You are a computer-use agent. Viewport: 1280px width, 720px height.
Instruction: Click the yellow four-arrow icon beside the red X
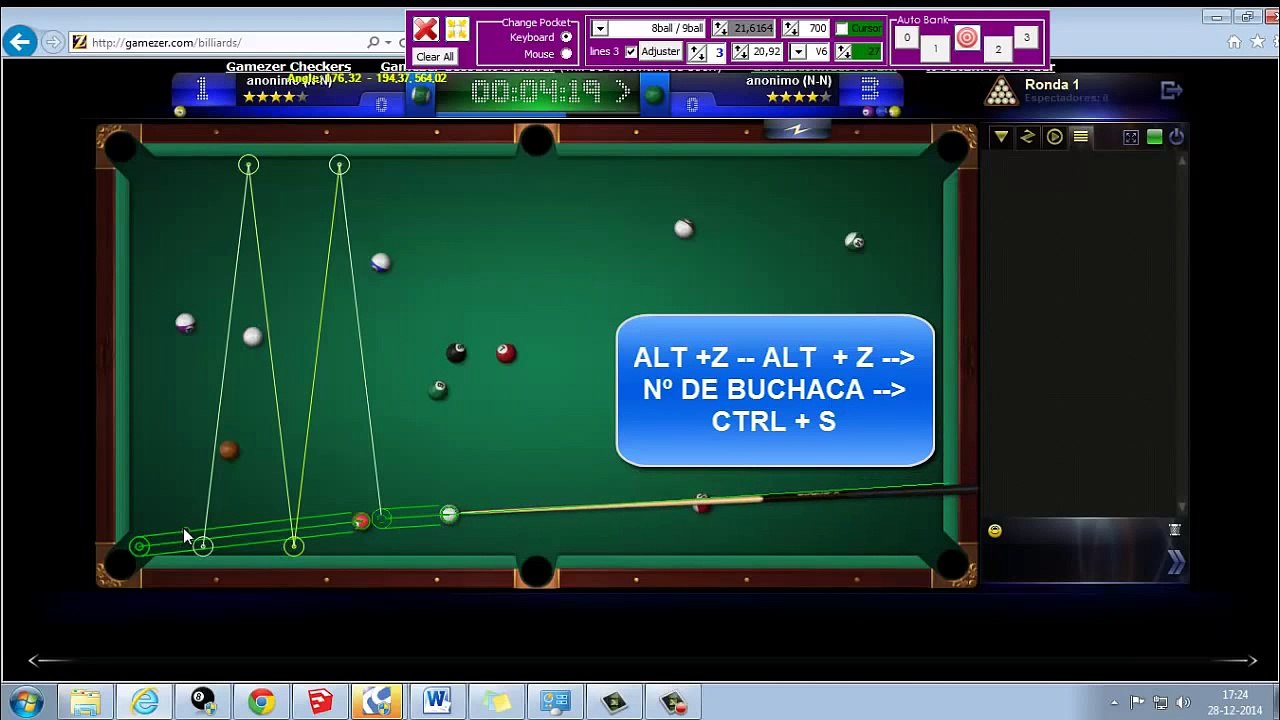point(457,29)
